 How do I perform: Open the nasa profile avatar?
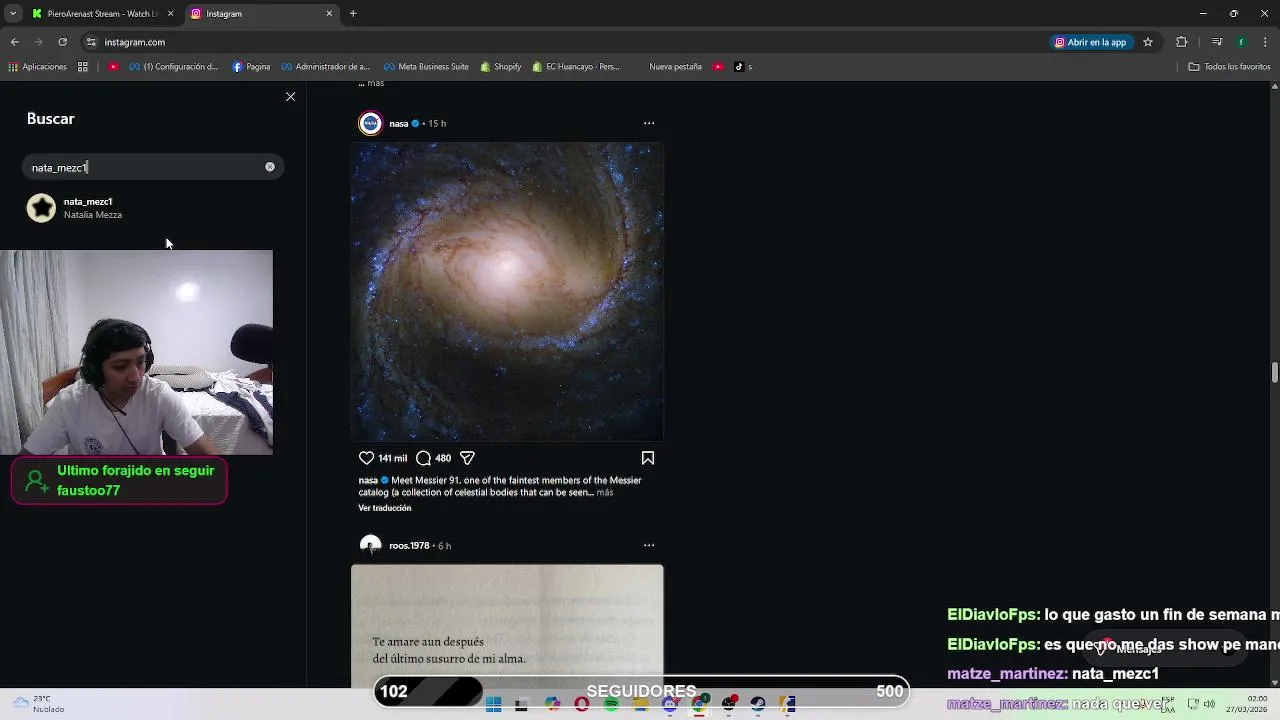click(370, 123)
